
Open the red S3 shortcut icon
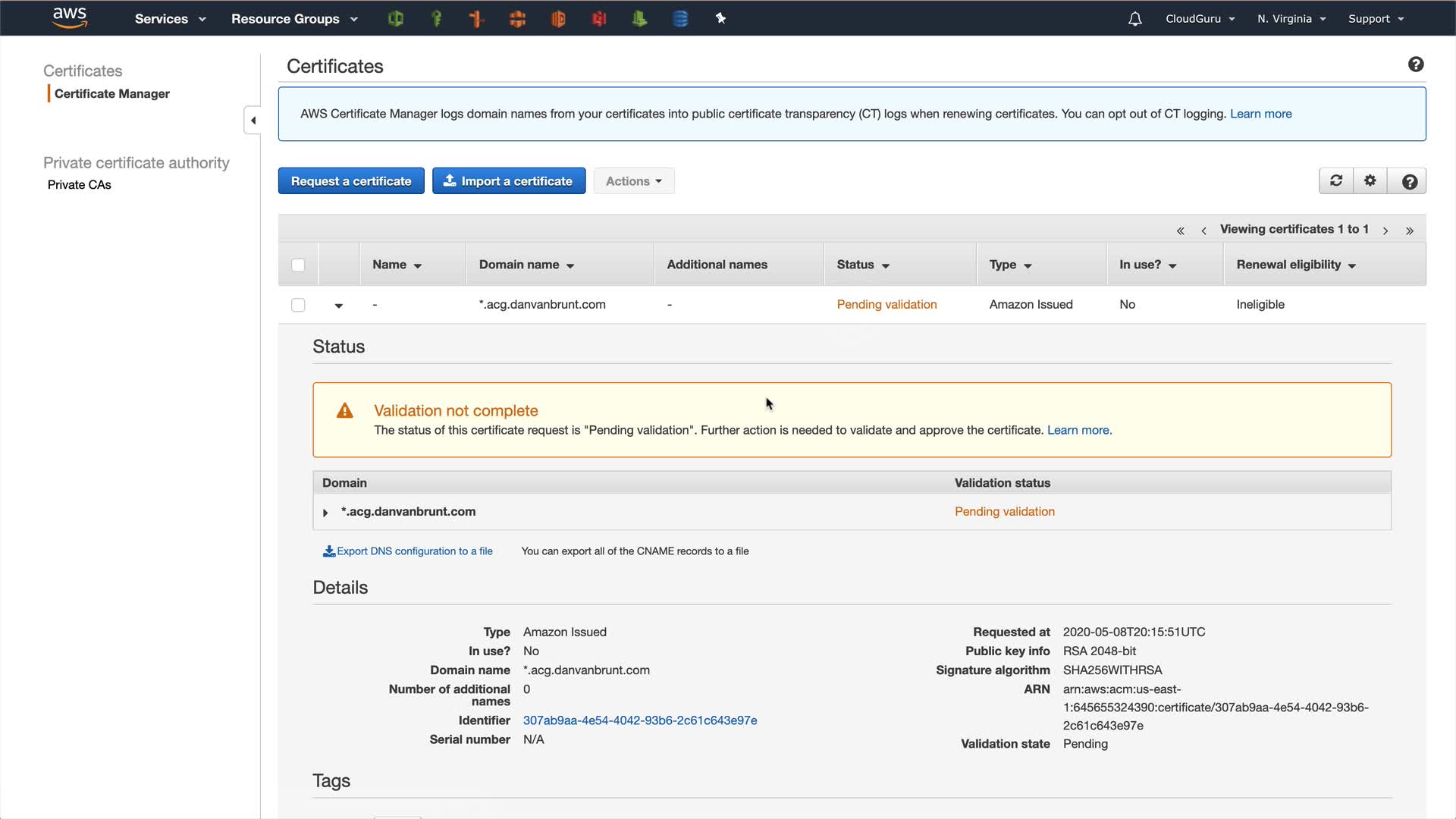599,18
